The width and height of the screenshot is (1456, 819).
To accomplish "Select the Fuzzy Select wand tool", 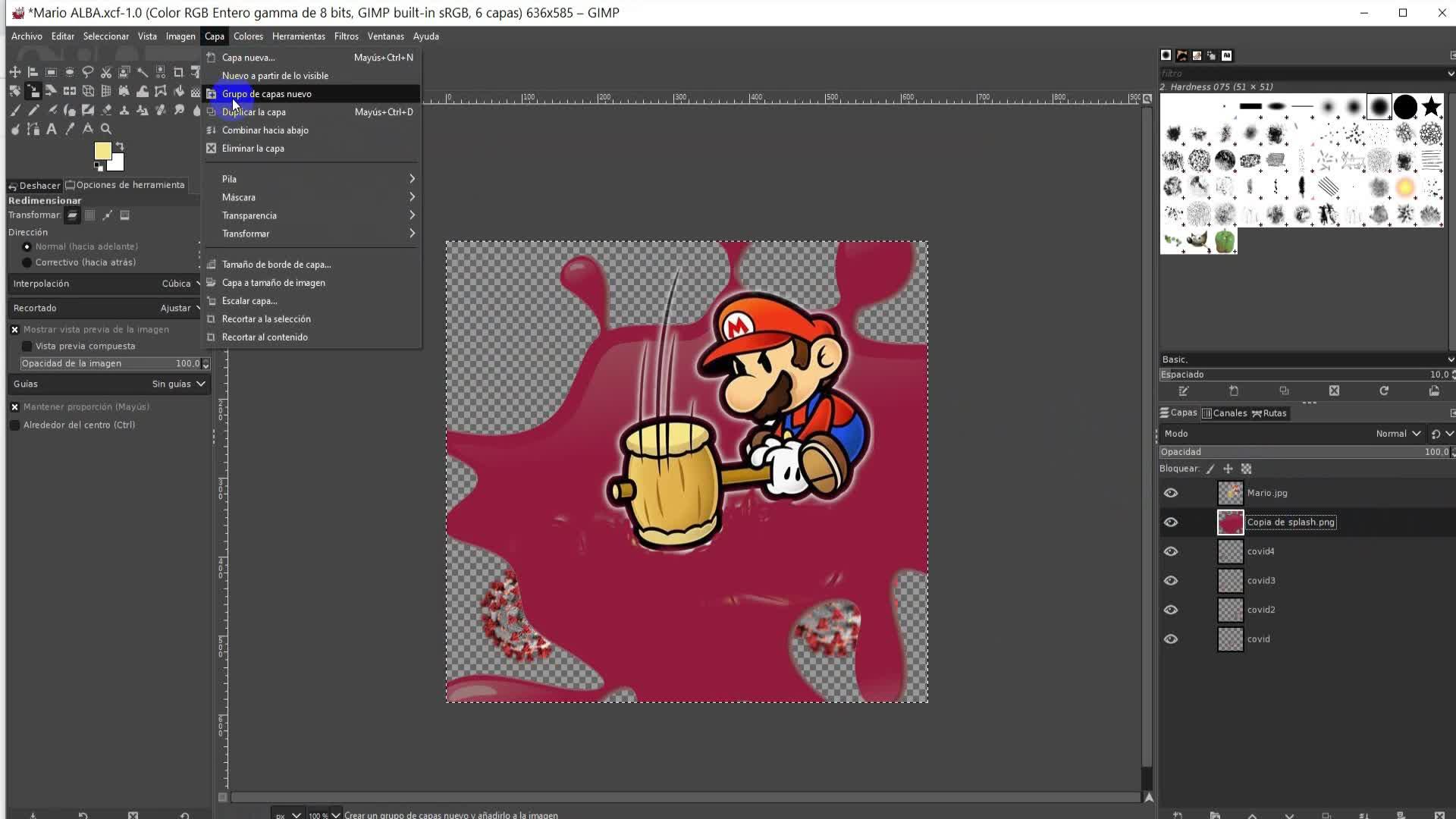I will coord(142,72).
